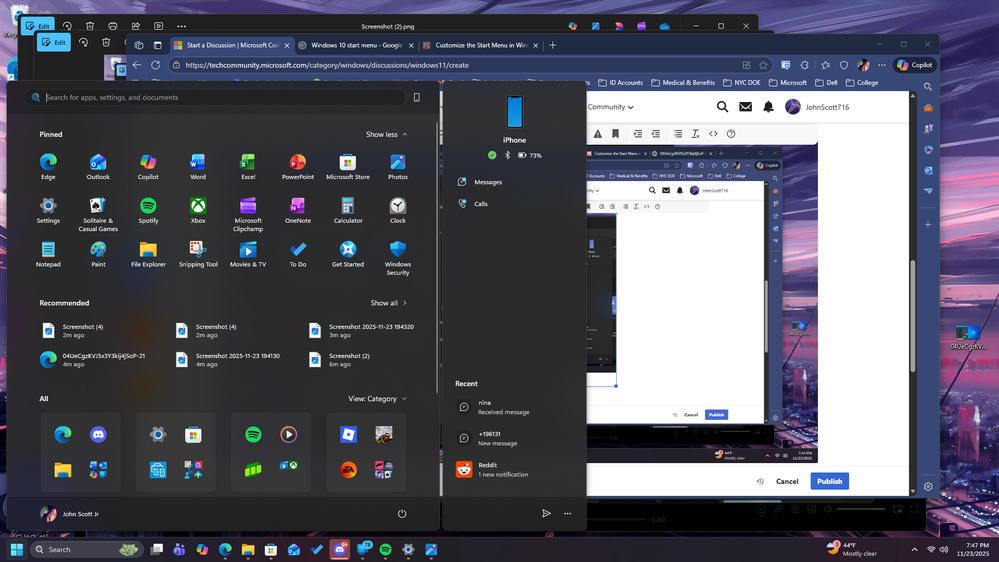
Task: Open pinned File Explorer app
Action: coord(148,254)
